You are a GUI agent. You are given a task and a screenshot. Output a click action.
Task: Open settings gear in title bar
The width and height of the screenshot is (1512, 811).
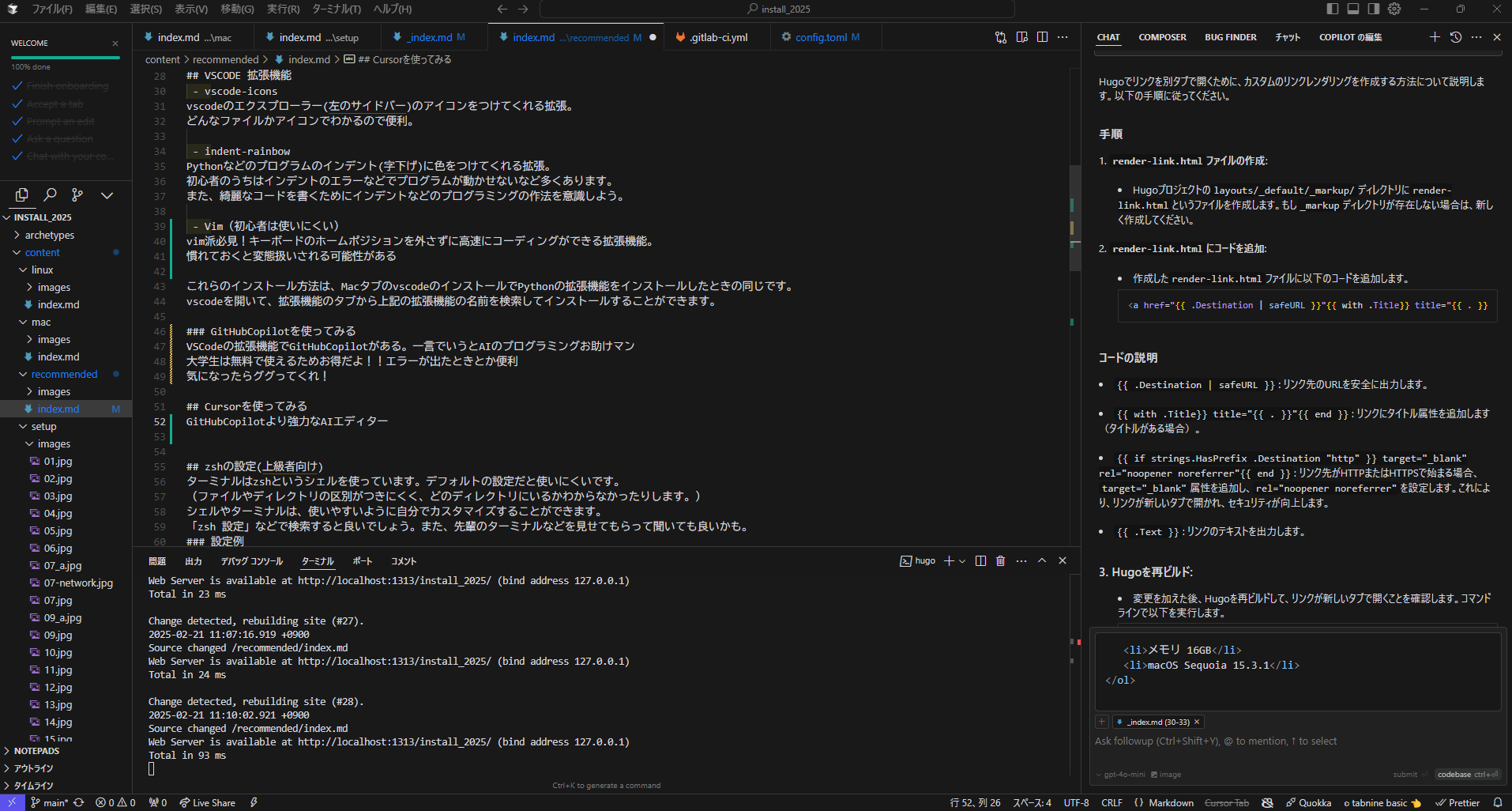coord(1394,9)
